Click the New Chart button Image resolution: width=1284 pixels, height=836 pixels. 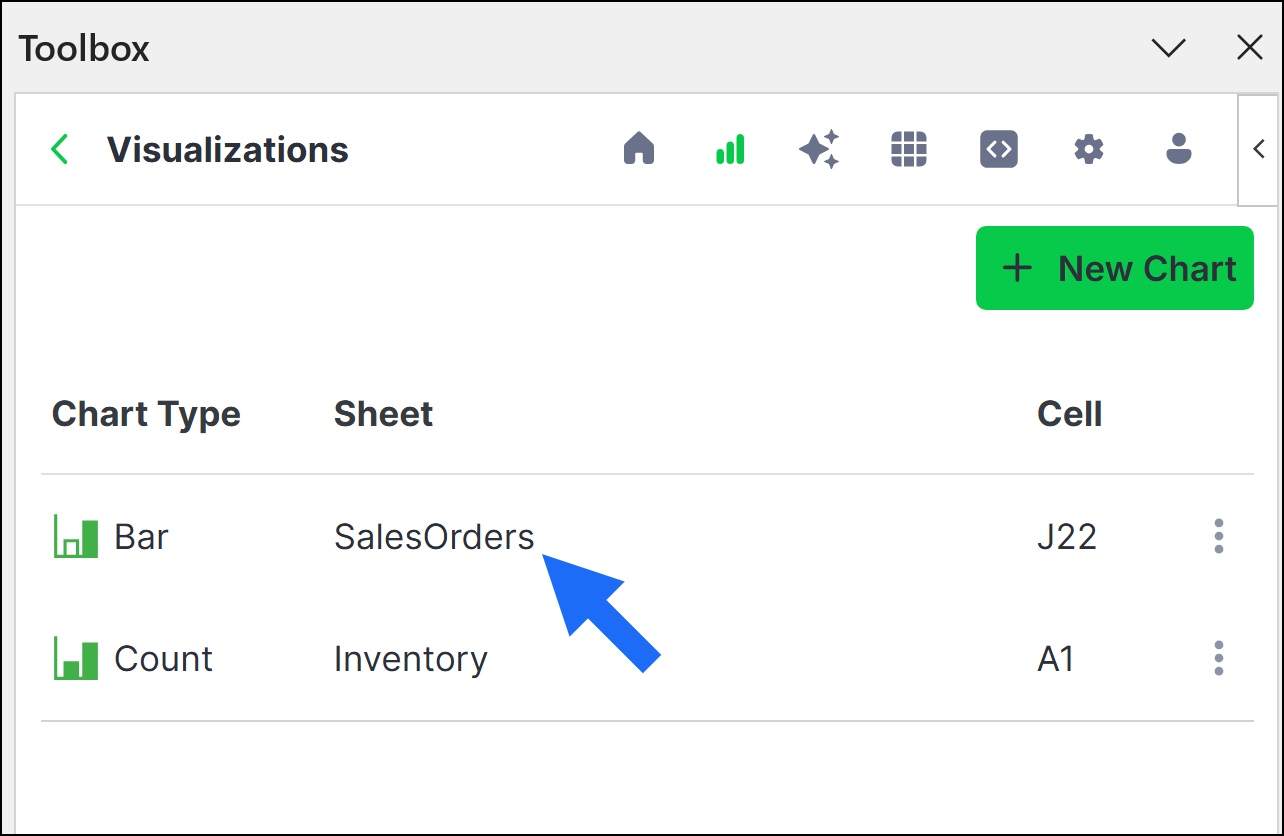(1114, 268)
